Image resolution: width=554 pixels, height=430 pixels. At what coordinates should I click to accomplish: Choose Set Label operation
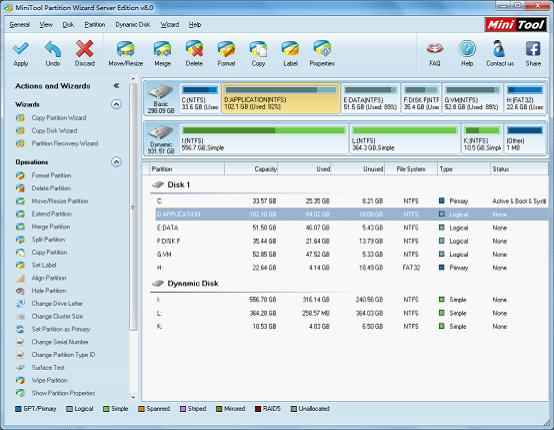(x=44, y=265)
